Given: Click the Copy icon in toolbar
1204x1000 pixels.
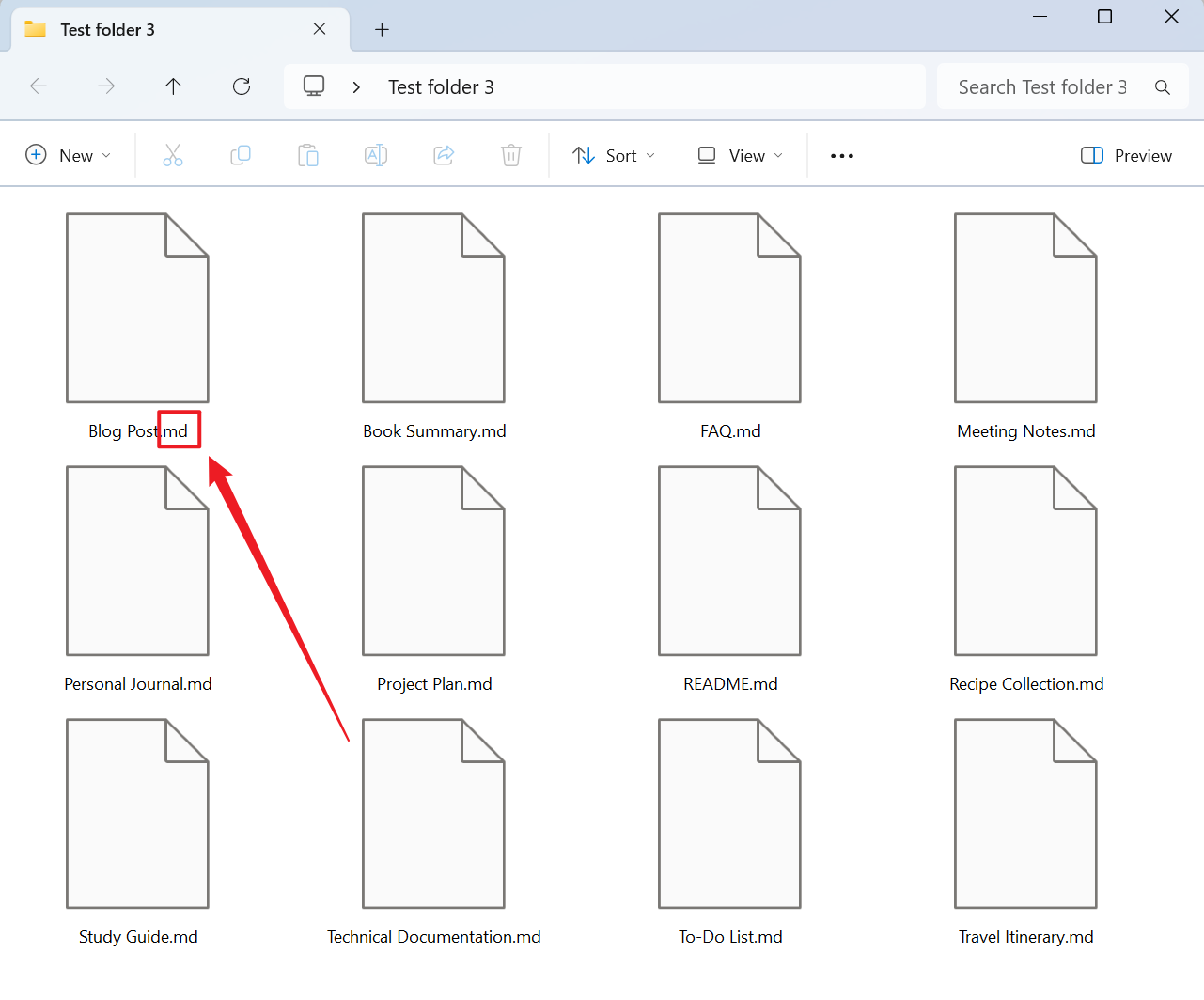Looking at the screenshot, I should pos(241,155).
